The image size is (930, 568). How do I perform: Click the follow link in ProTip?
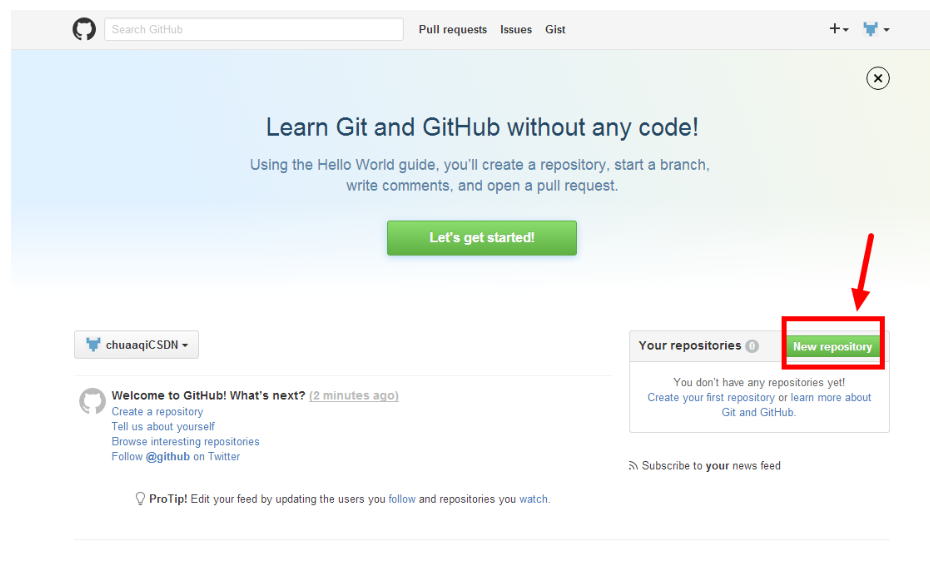coord(402,499)
